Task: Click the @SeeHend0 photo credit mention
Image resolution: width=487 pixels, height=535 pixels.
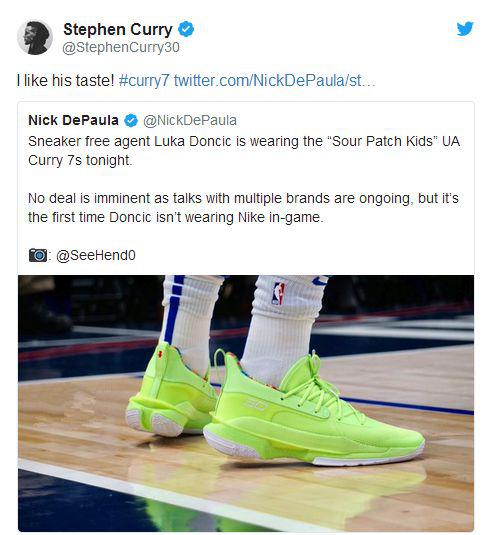Action: [x=96, y=255]
